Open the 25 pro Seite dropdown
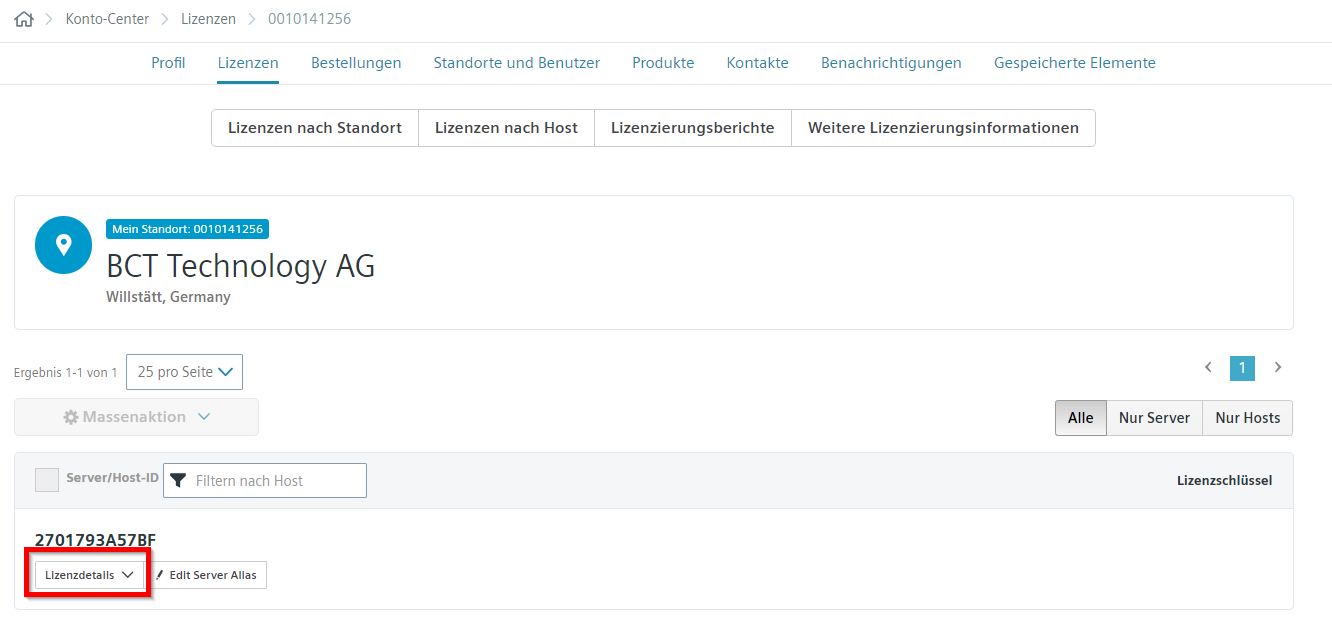 pos(184,371)
